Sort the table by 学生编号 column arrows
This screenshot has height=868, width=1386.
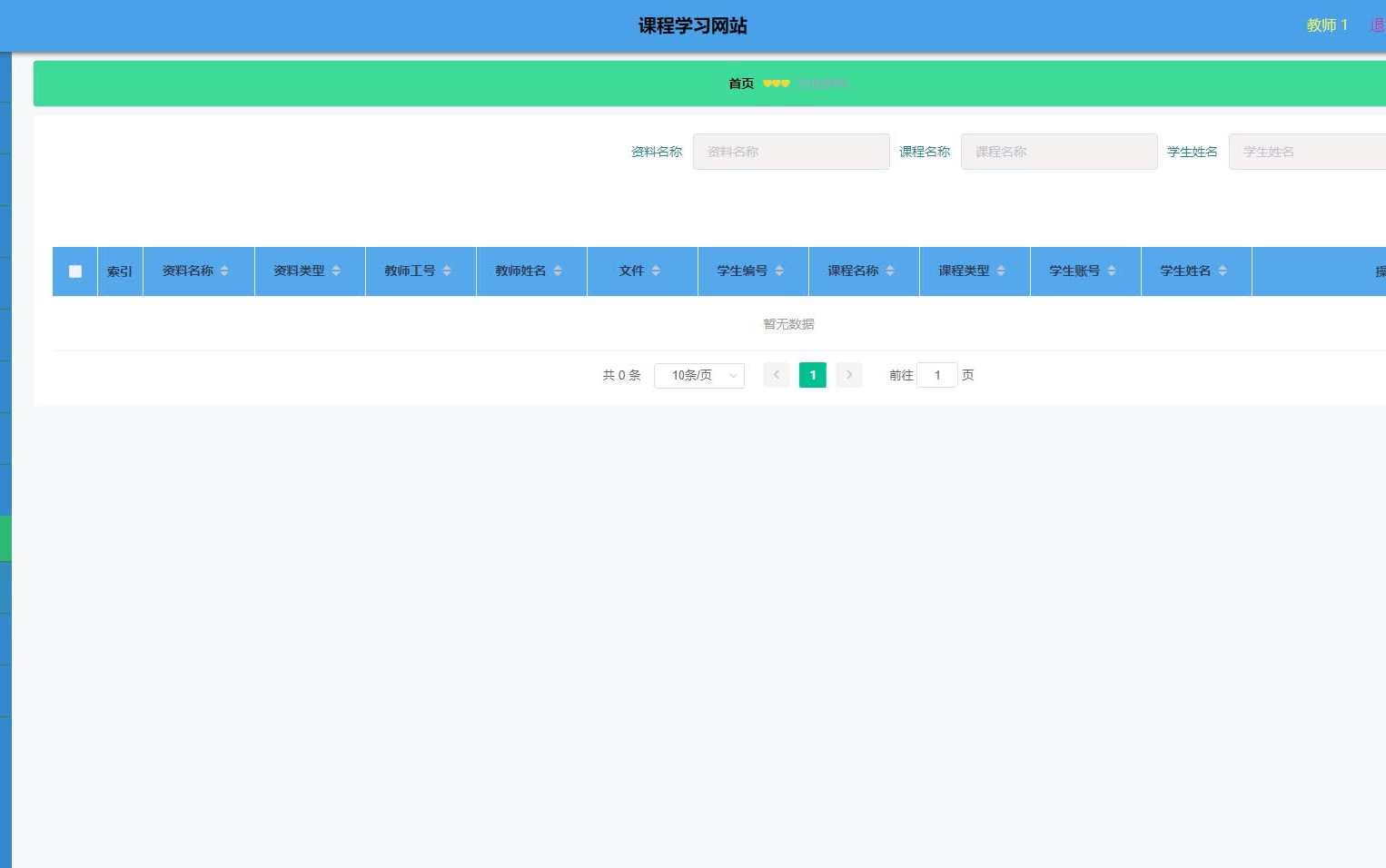779,271
